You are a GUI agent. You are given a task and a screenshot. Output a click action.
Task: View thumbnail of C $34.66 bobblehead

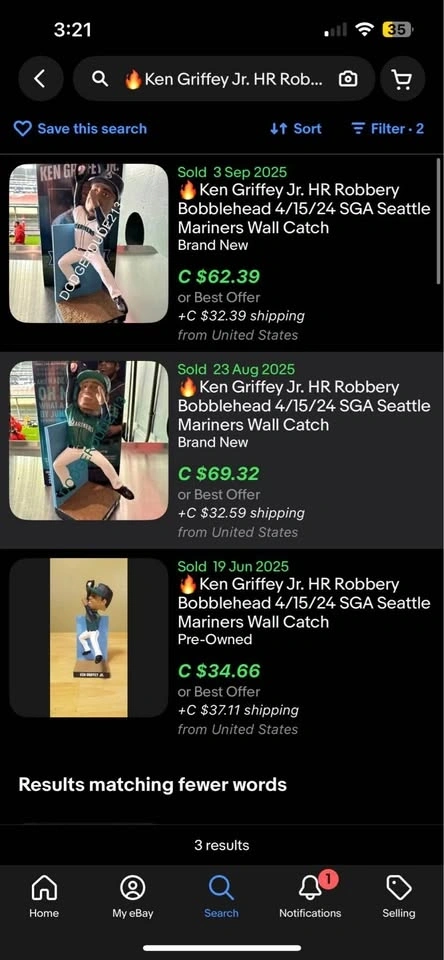tap(89, 637)
